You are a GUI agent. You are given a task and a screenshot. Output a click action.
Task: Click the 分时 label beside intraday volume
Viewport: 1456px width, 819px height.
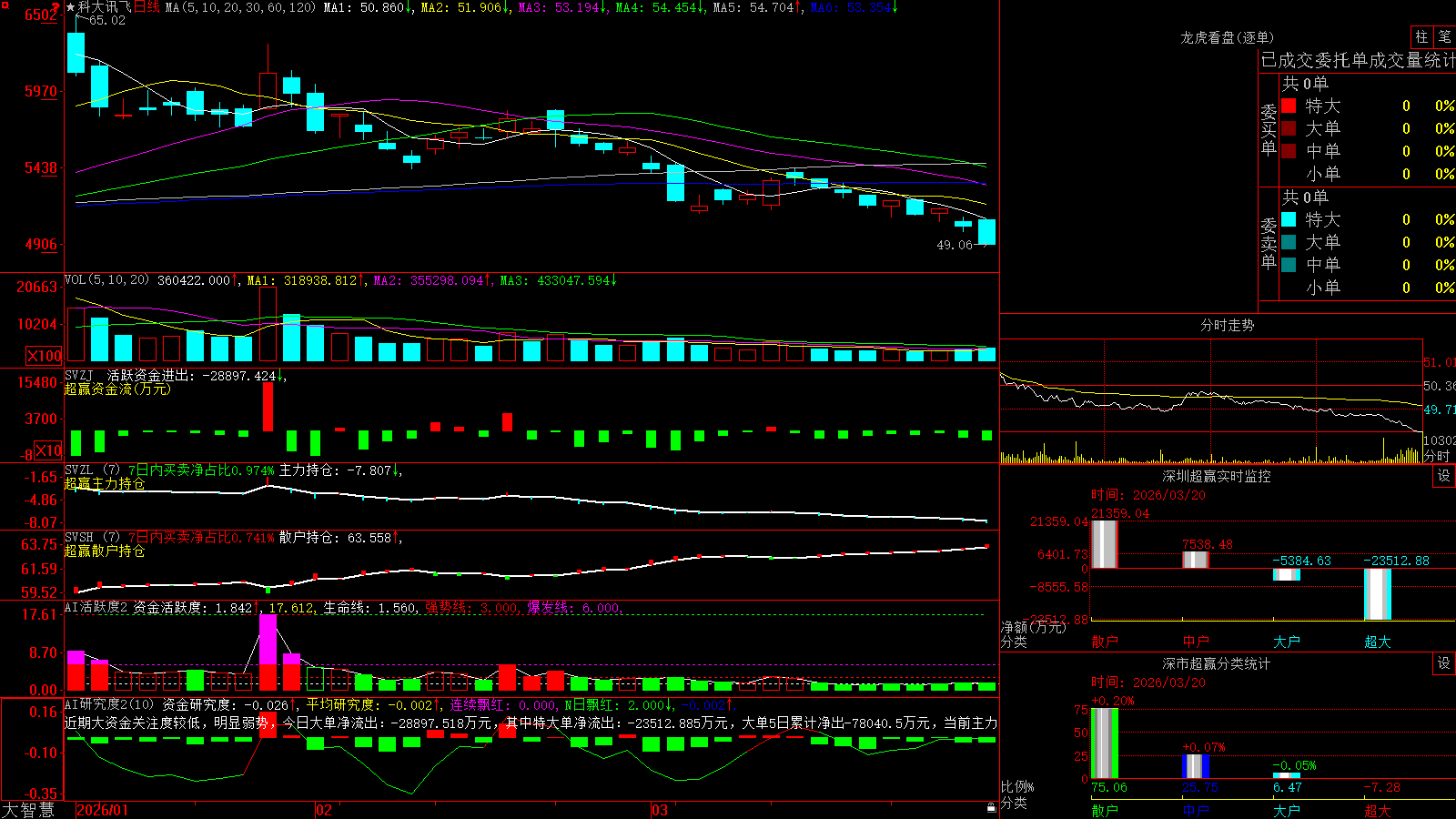tap(1437, 456)
